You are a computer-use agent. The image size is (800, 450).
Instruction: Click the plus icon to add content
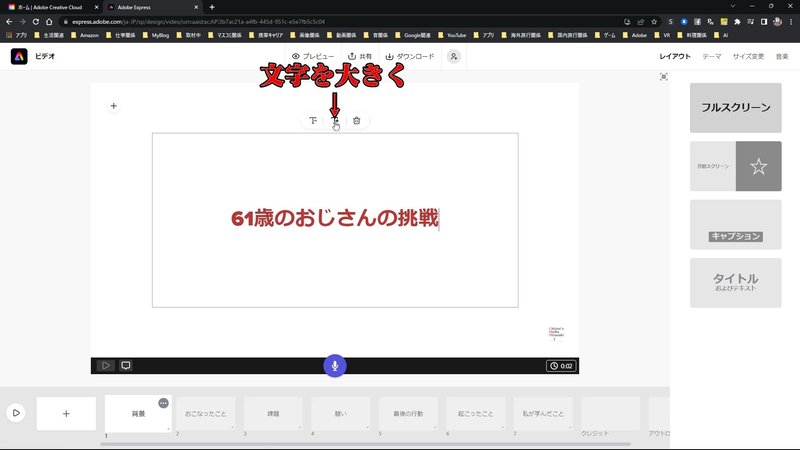(x=113, y=106)
